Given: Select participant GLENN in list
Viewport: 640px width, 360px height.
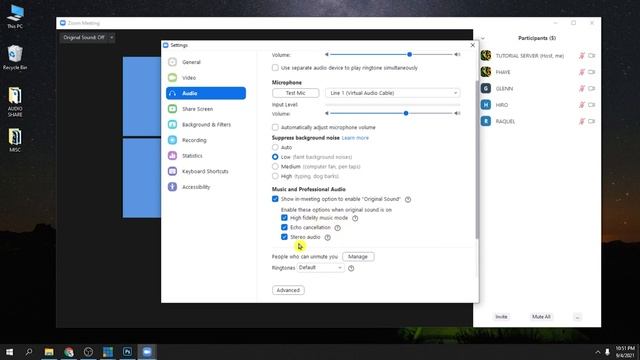Looking at the screenshot, I should pyautogui.click(x=537, y=88).
